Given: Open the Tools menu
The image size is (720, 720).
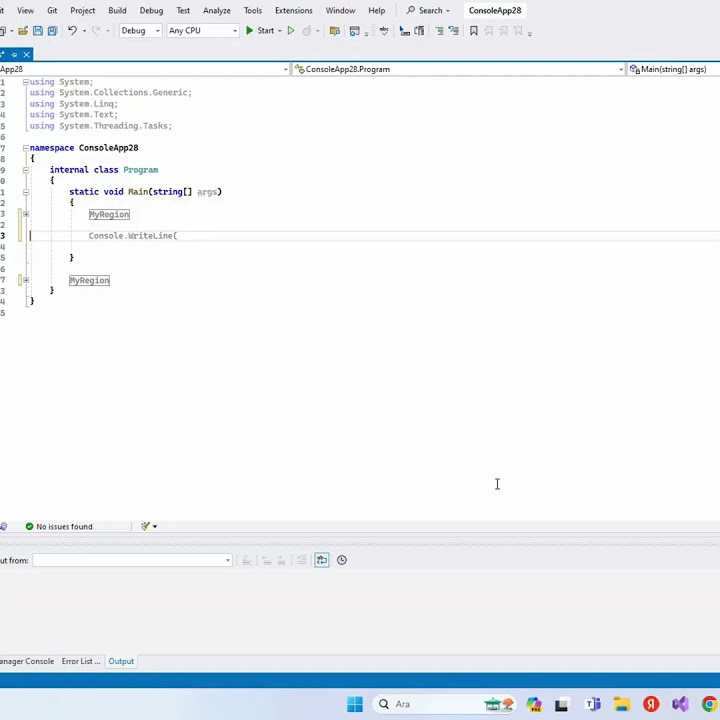Looking at the screenshot, I should [253, 10].
